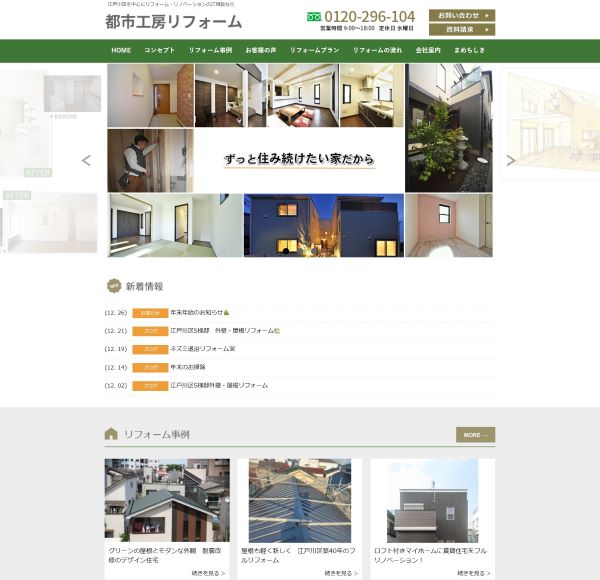This screenshot has width=600, height=580.
Task: Open the 会社案内 menu item
Action: (x=428, y=50)
